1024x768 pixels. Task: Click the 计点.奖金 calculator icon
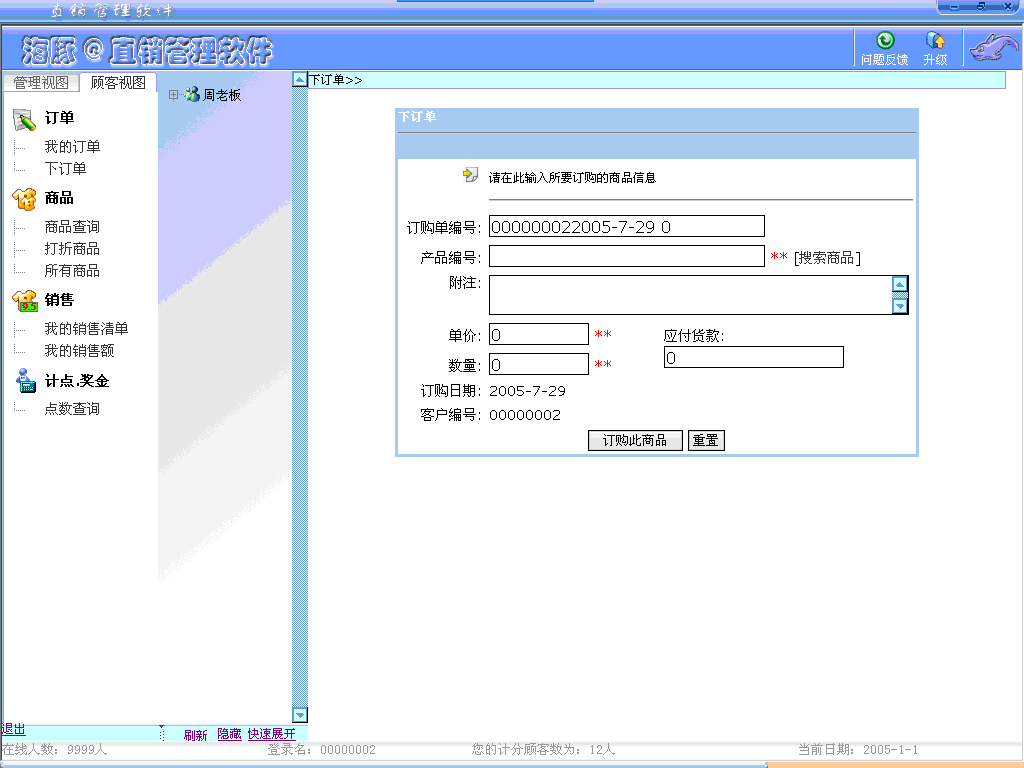pos(25,381)
